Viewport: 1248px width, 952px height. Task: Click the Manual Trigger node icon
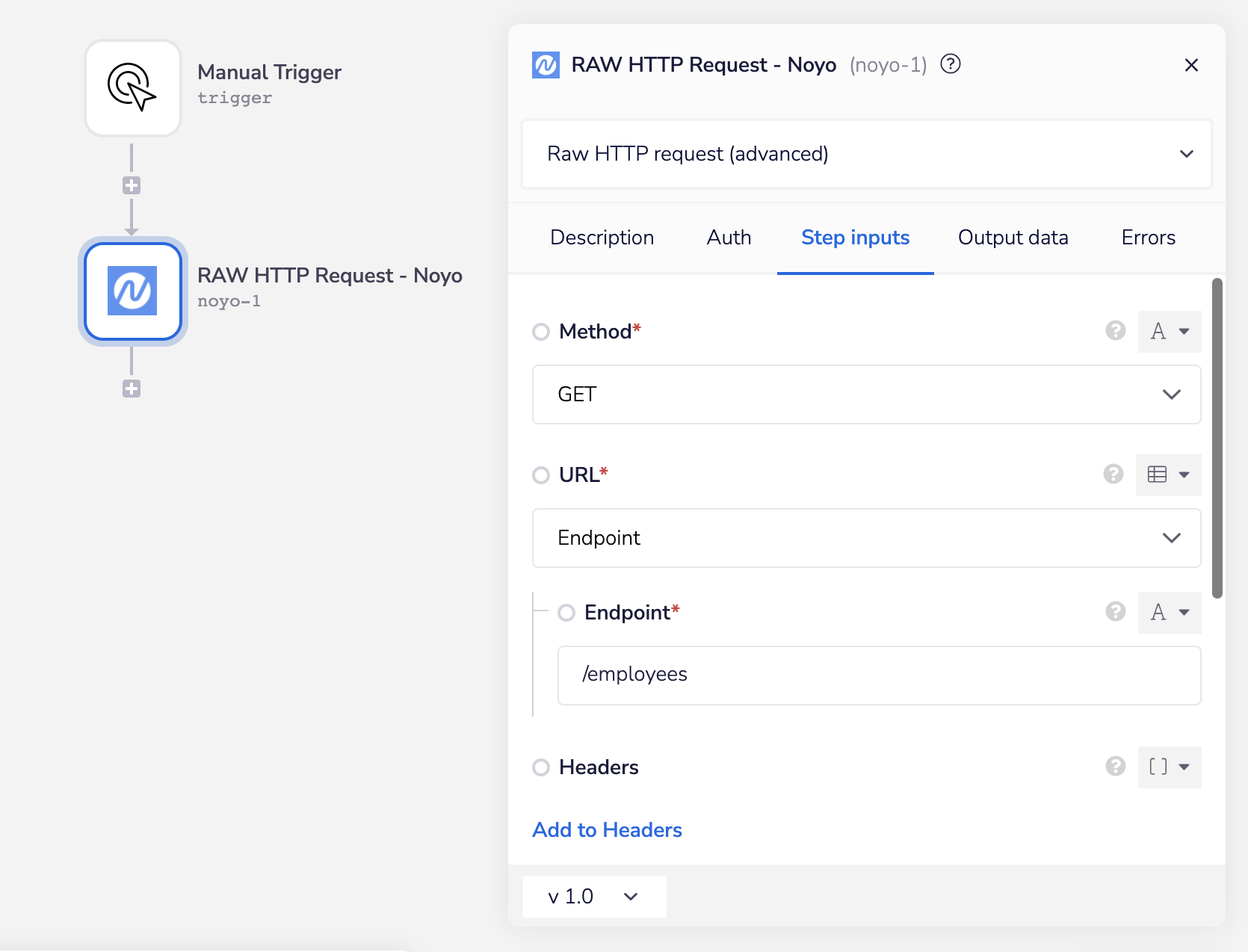(132, 87)
